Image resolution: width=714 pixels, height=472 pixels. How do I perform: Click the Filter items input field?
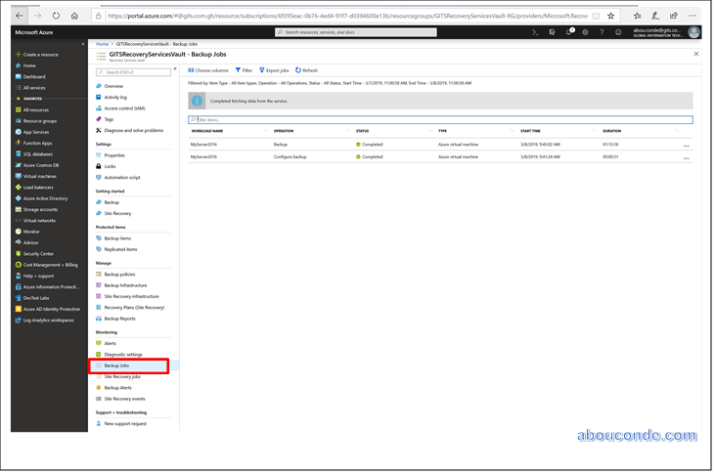click(x=438, y=119)
